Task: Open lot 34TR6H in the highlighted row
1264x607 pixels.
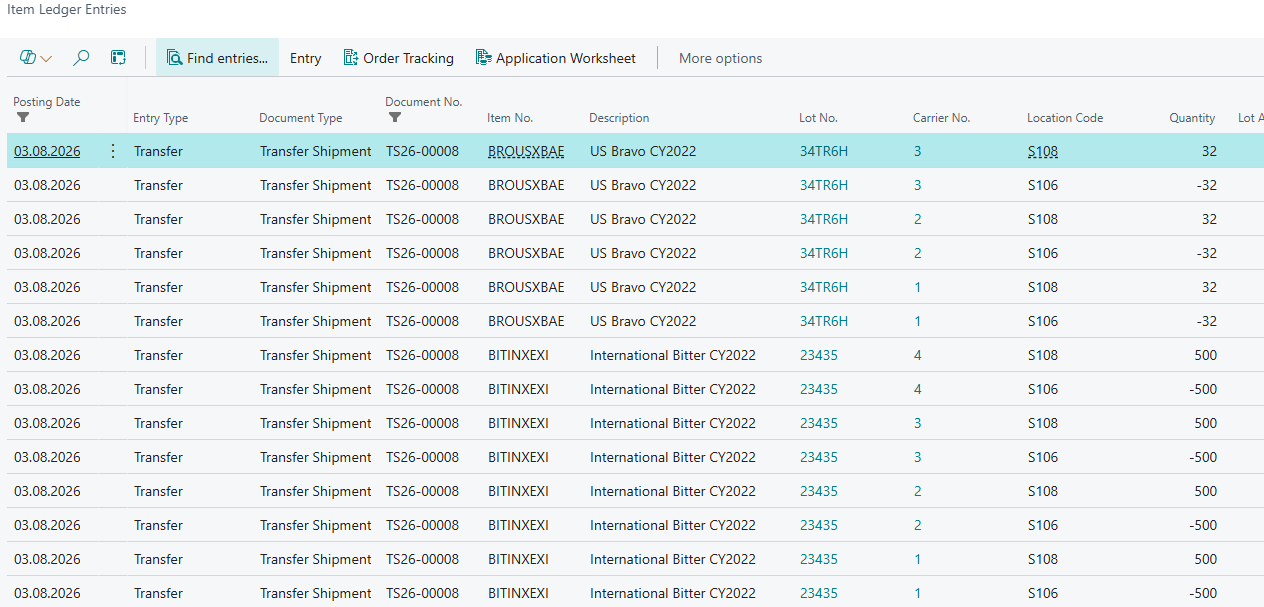Action: point(824,152)
